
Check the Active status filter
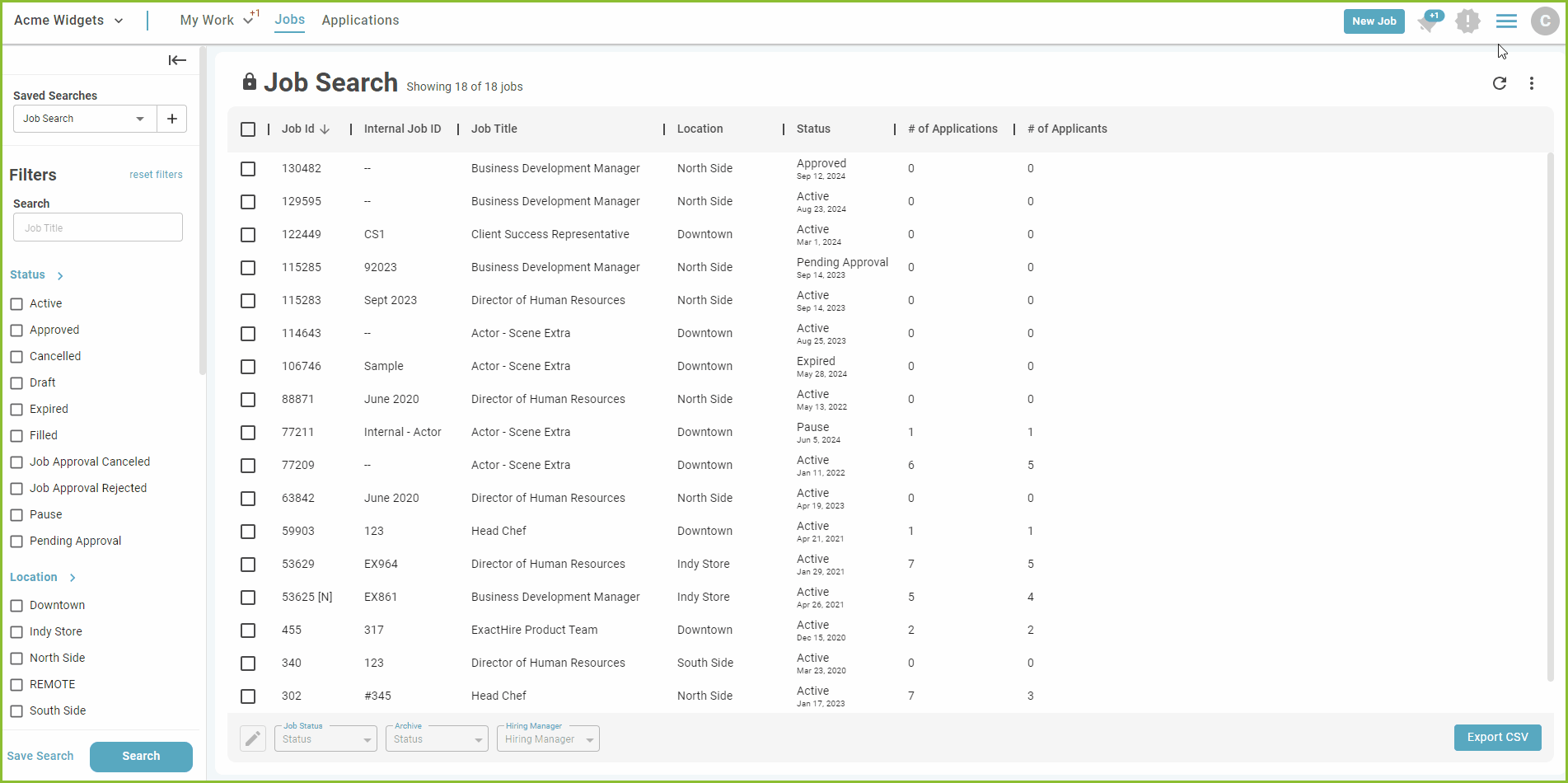pos(16,303)
